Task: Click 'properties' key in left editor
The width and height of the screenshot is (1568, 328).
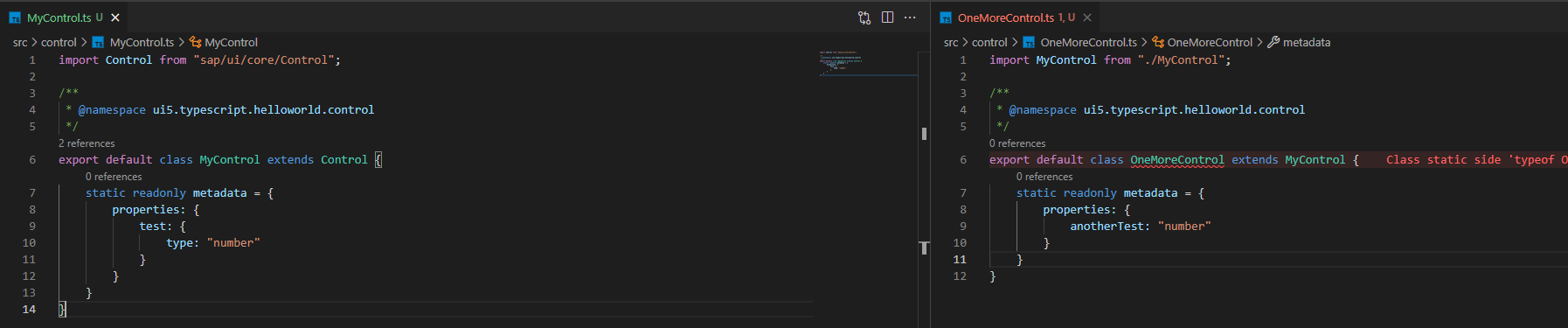Action: (145, 210)
